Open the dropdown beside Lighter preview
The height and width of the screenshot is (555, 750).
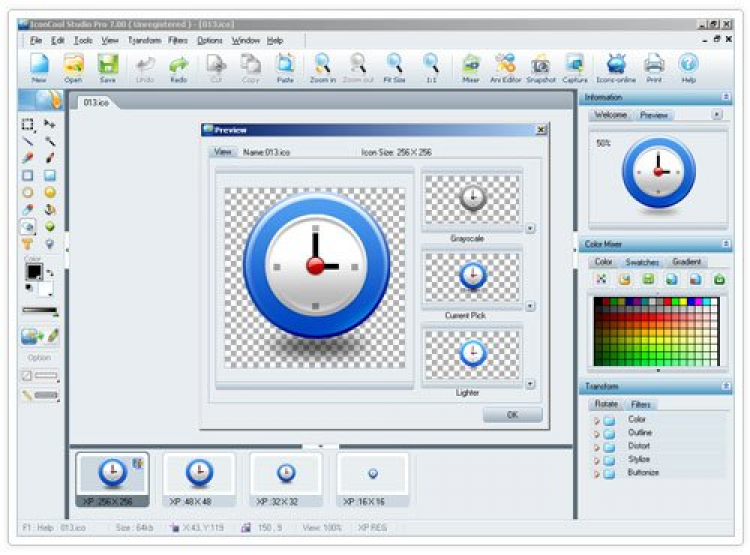click(530, 384)
